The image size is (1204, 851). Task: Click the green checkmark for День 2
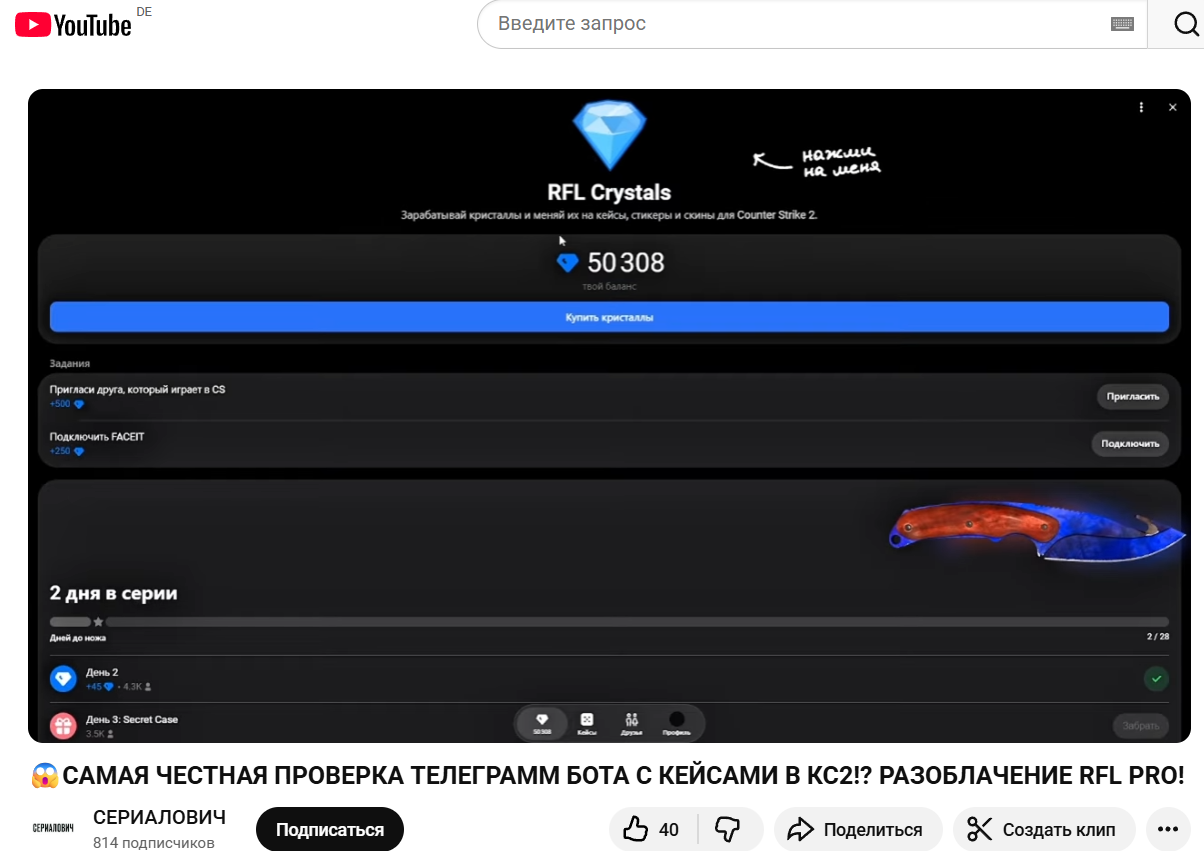[x=1156, y=679]
